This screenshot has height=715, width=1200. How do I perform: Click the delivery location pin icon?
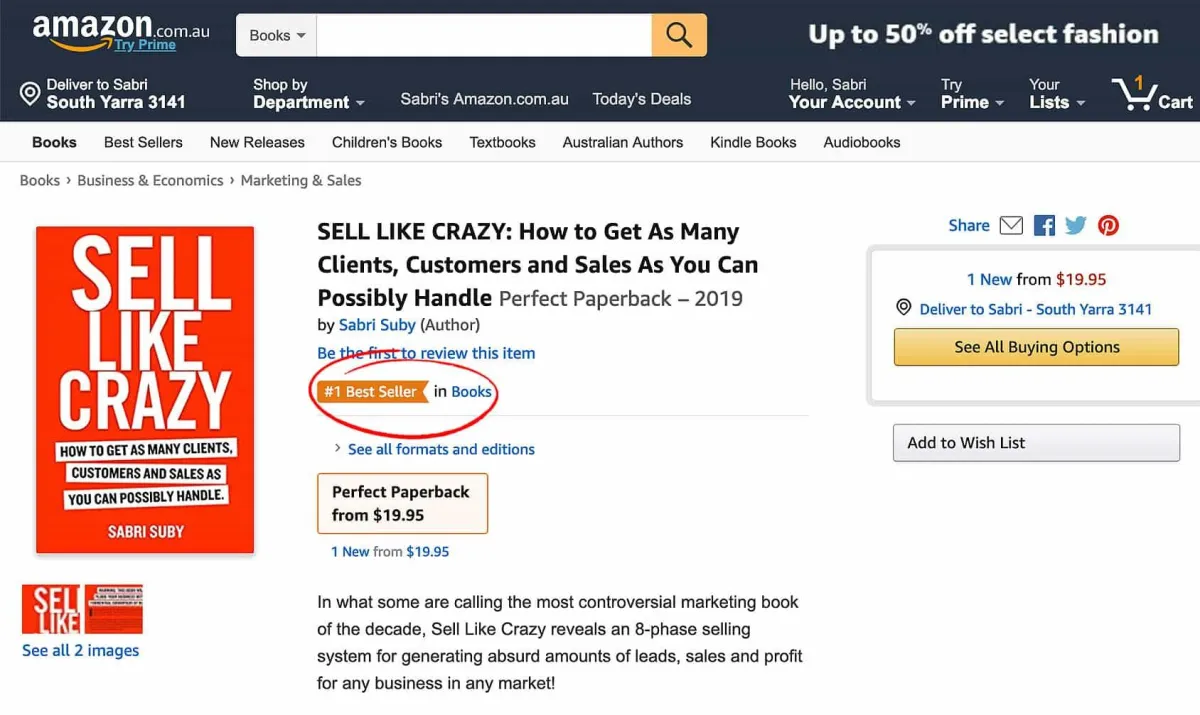[30, 94]
